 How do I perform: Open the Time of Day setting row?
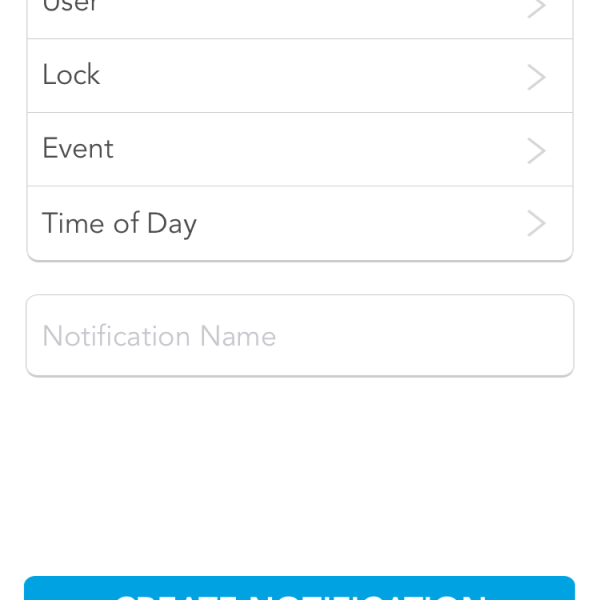(300, 224)
